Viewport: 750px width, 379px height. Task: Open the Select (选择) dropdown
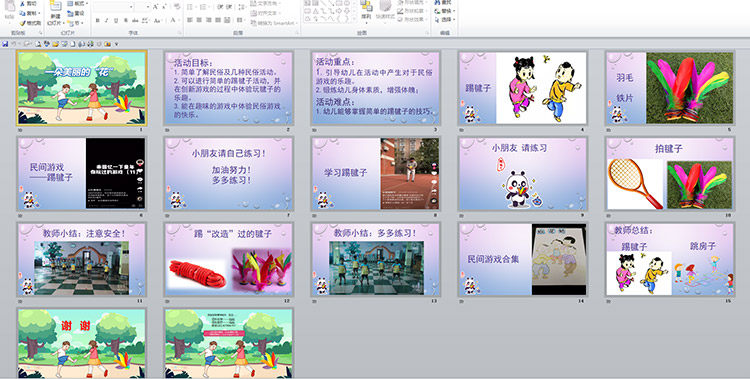444,20
